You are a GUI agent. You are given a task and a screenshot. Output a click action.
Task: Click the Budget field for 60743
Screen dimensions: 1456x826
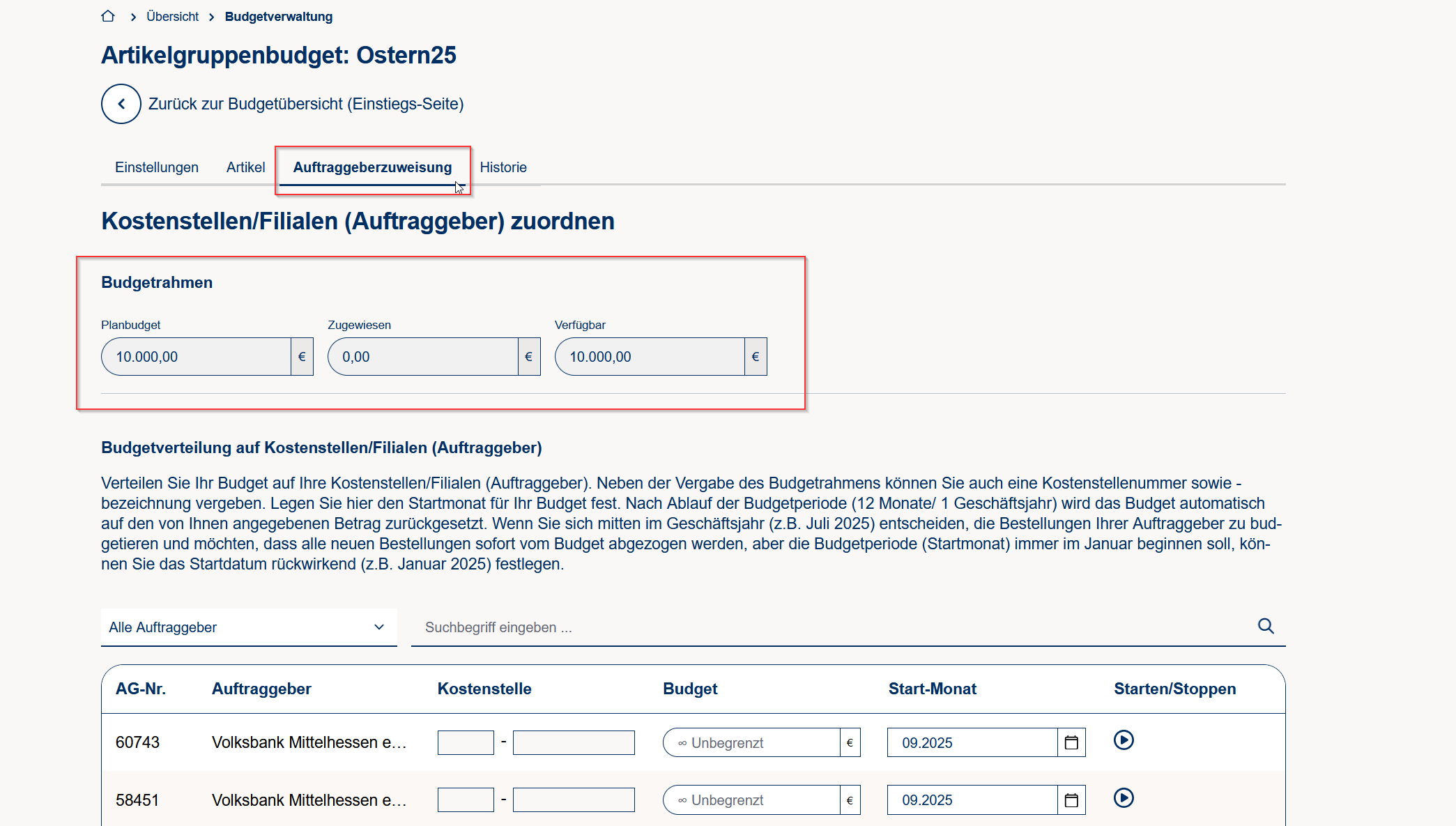(x=751, y=742)
